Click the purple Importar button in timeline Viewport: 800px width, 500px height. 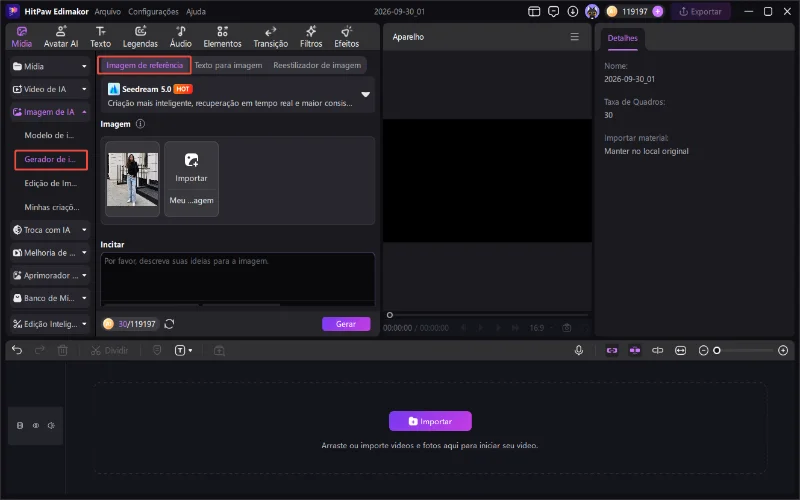(430, 421)
